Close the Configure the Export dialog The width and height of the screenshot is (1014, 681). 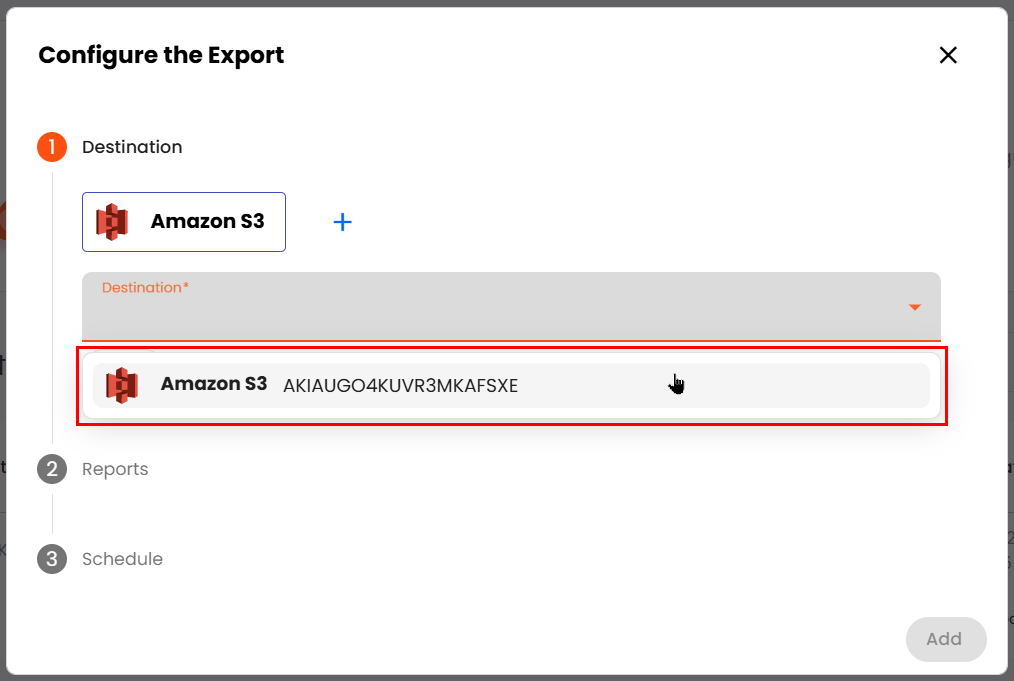click(948, 55)
